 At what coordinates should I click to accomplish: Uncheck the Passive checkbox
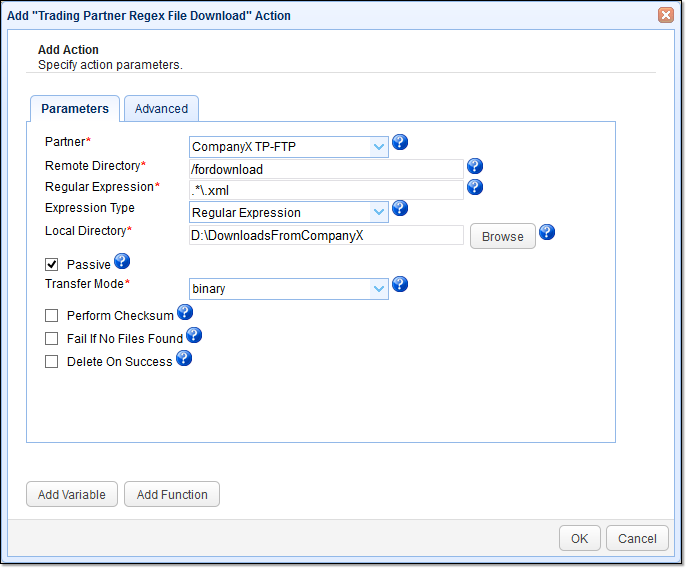(x=52, y=265)
